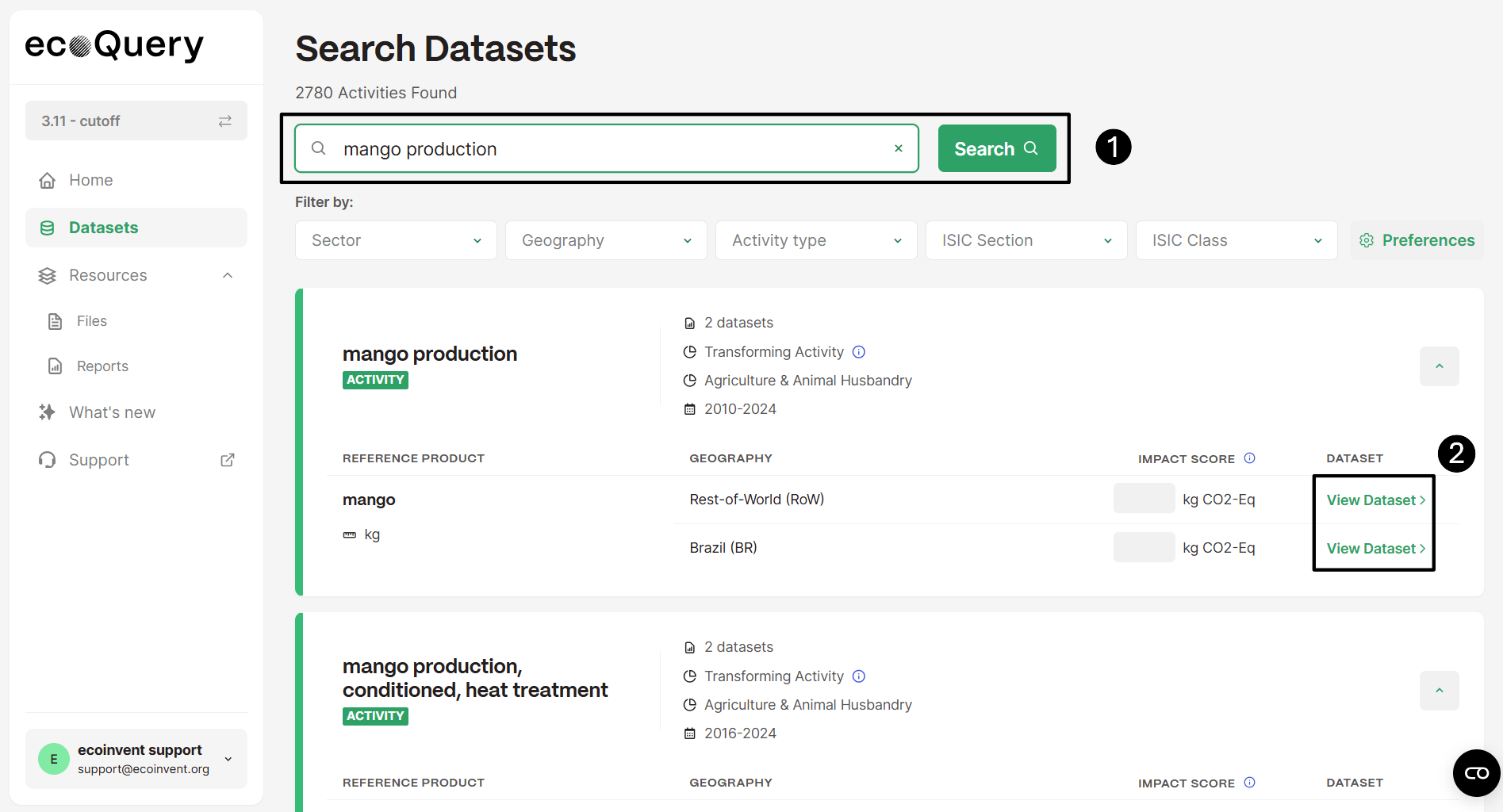Expand the ecoinvent support account chevron
Image resolution: width=1503 pixels, height=812 pixels.
point(228,758)
